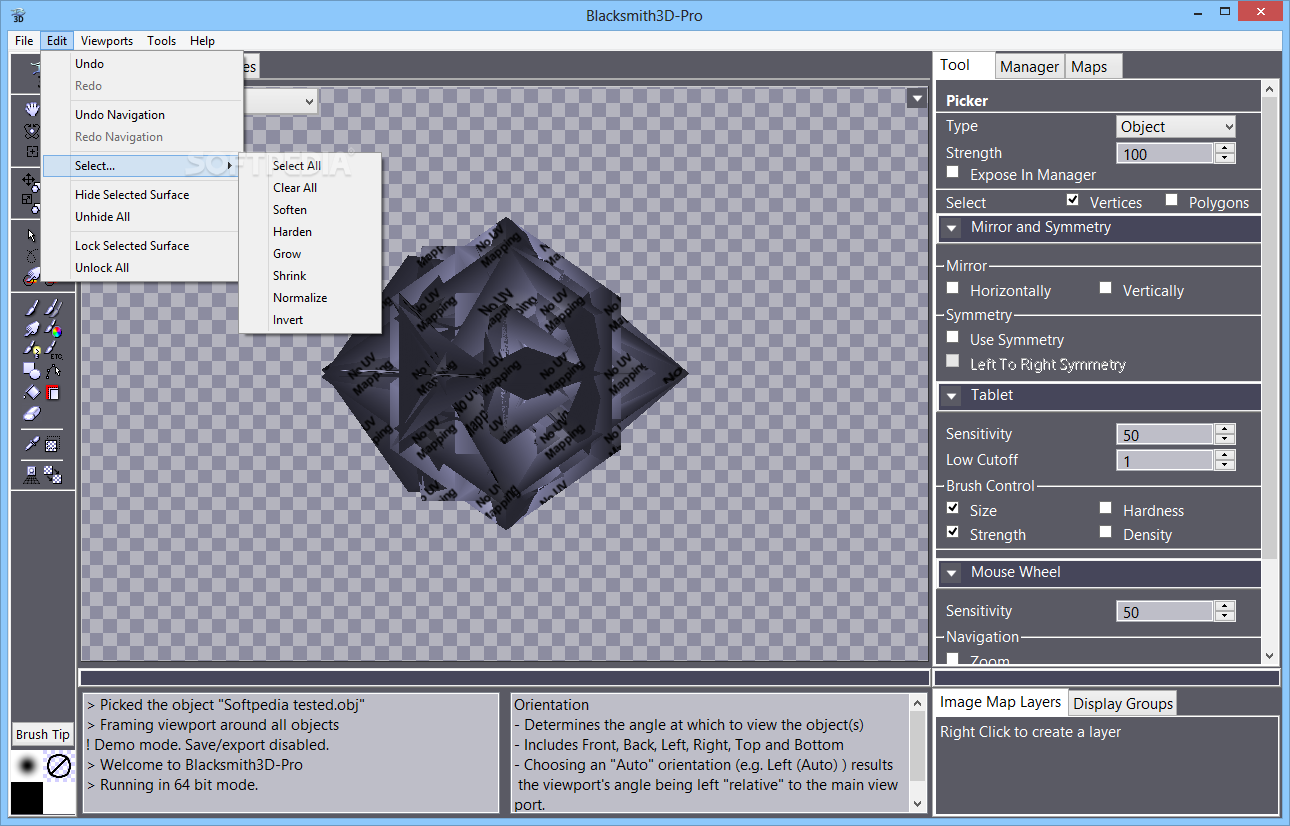Viewport: 1290px width, 826px height.
Task: Choose the brush with color wheel tool
Action: 53,329
